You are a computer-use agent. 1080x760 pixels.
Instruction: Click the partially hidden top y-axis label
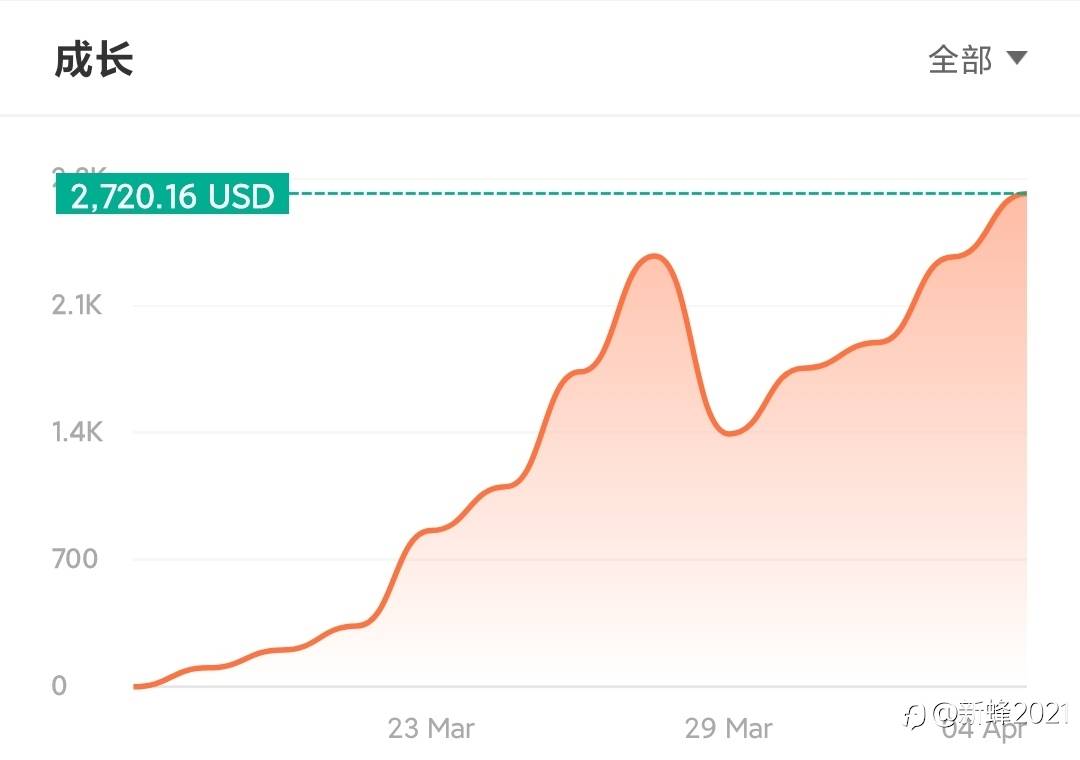[80, 175]
